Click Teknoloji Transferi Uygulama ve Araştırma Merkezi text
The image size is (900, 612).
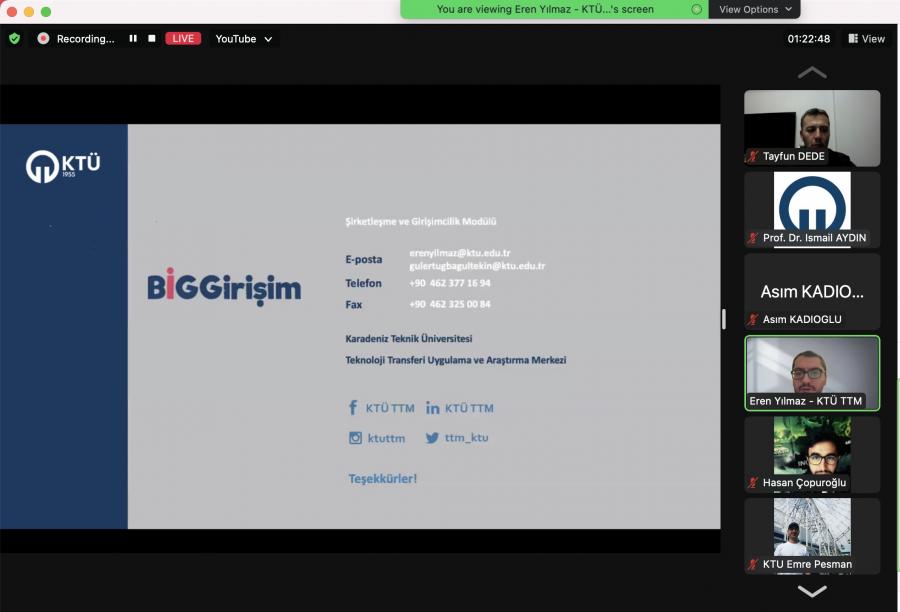click(456, 360)
